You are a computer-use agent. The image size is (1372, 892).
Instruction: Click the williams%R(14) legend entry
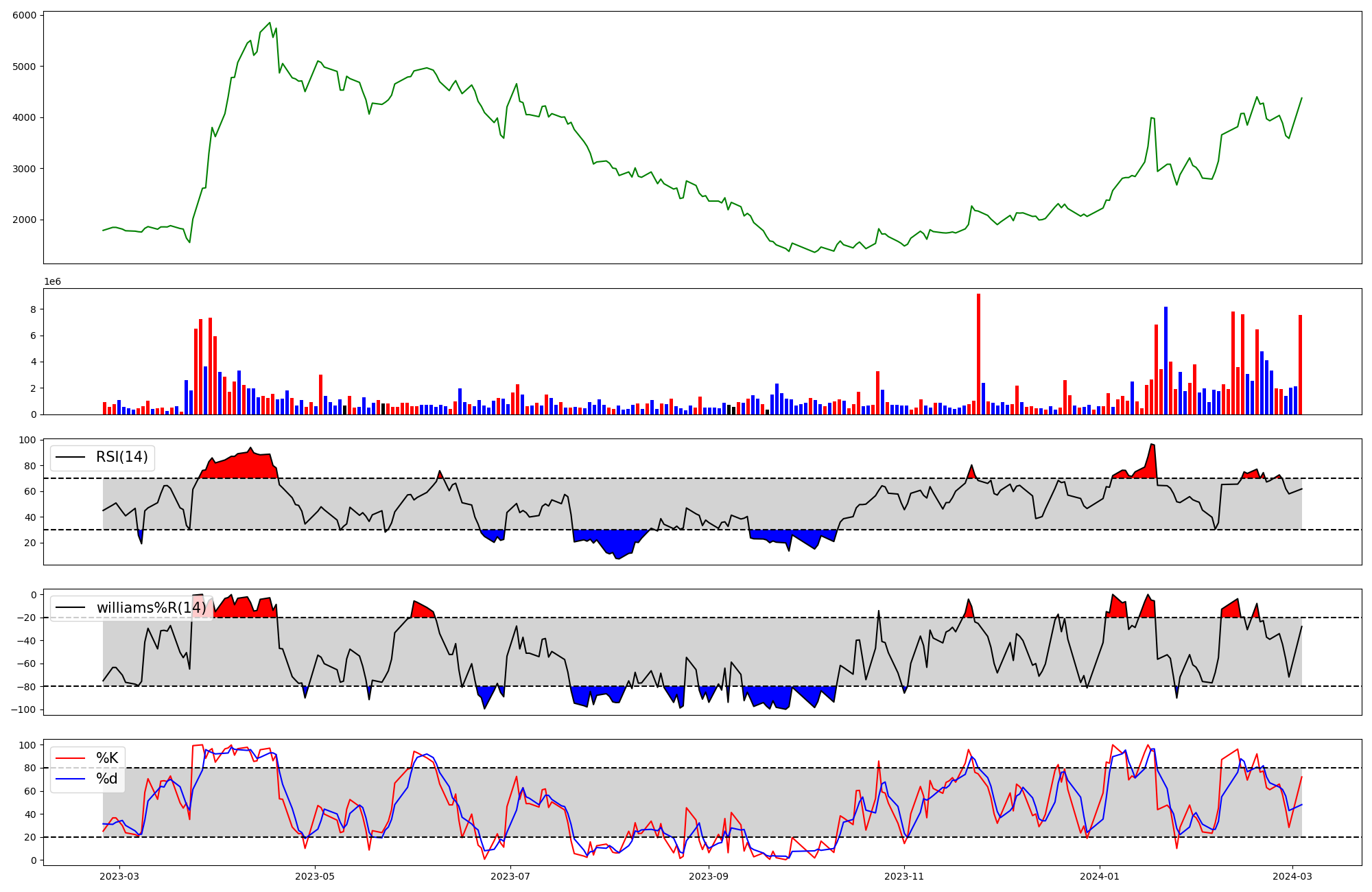[151, 608]
